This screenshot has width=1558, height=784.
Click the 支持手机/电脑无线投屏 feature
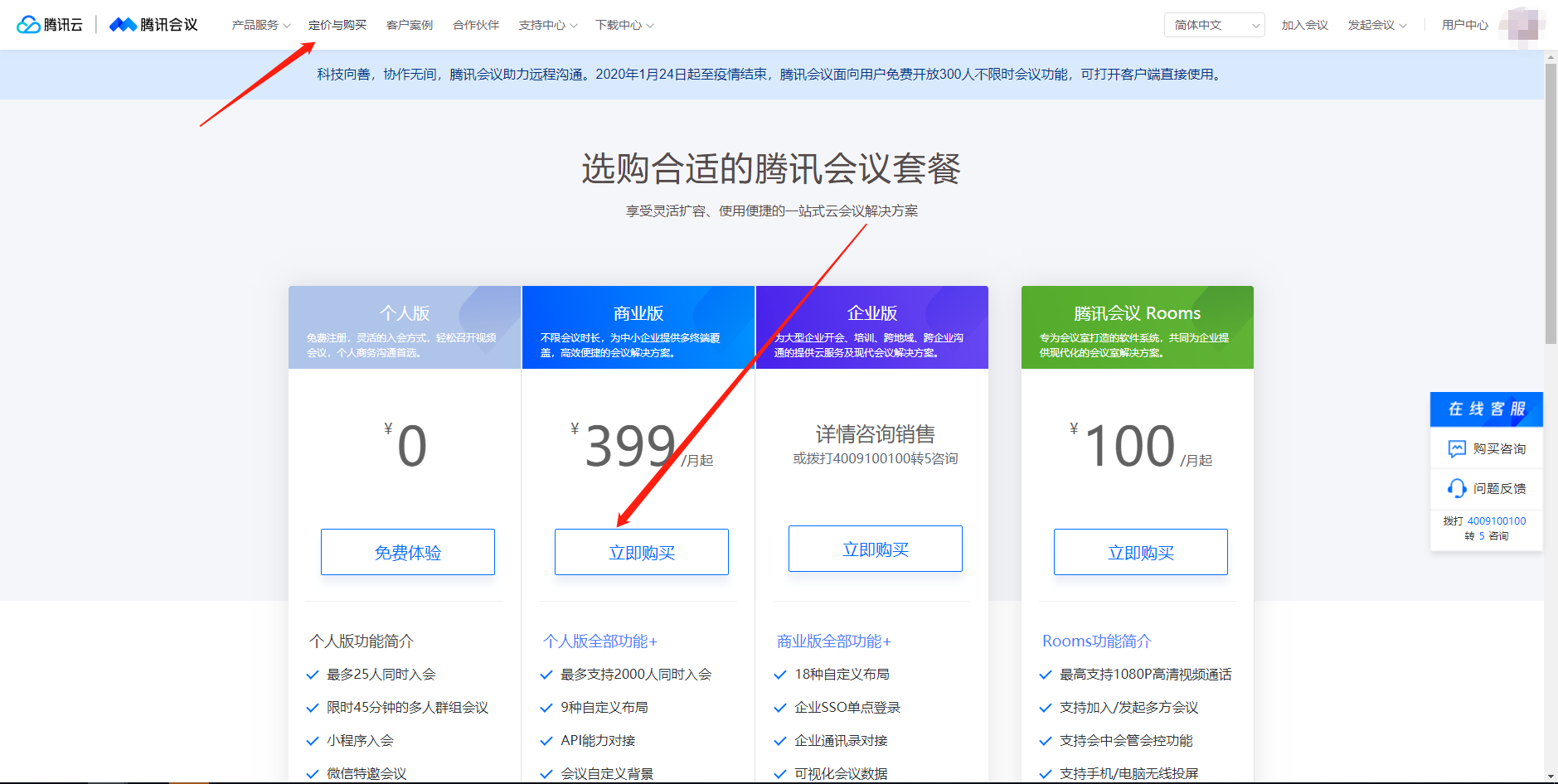[x=1129, y=773]
